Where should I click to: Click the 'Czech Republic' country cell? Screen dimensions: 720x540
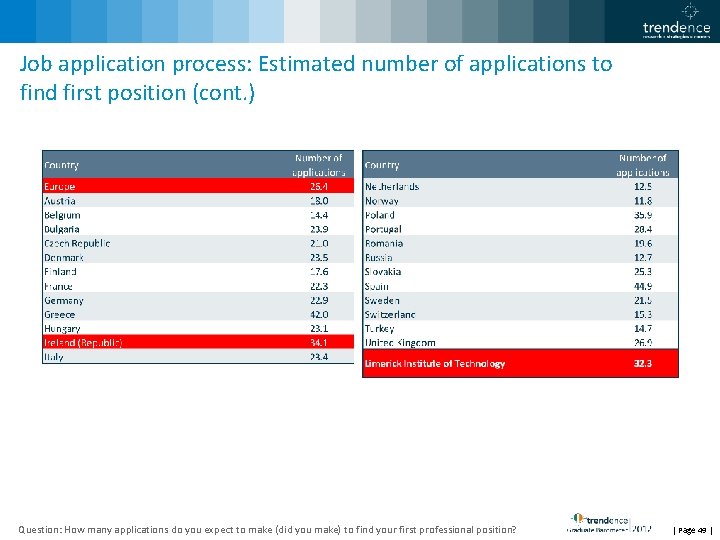coord(77,243)
